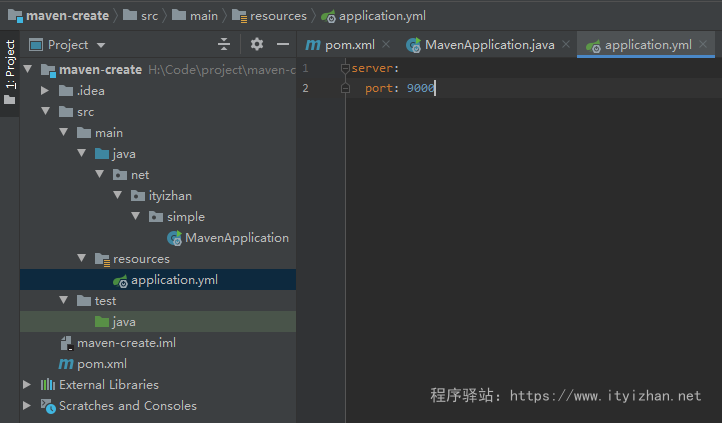Collapse the src folder
This screenshot has width=722, height=423.
coord(46,111)
